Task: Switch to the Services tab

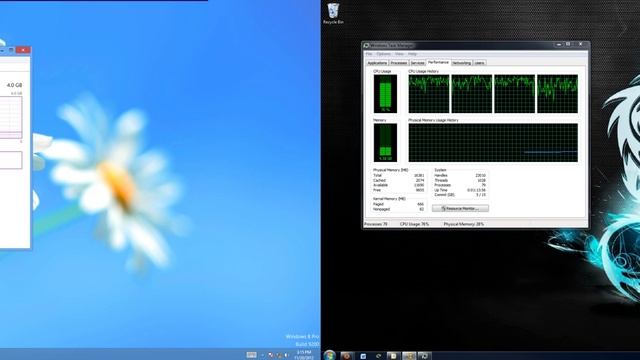Action: 418,63
